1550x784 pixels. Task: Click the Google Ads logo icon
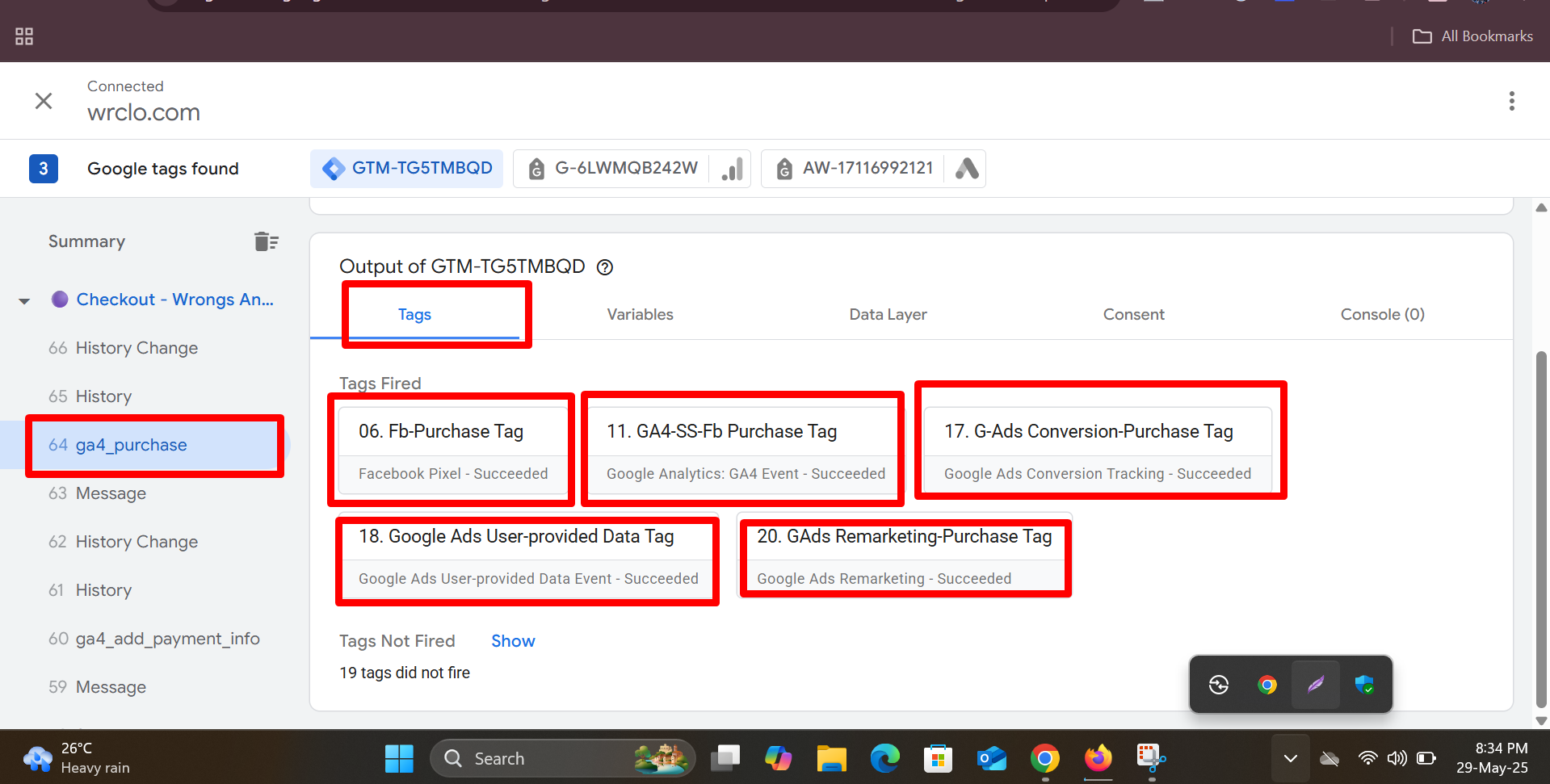[967, 169]
